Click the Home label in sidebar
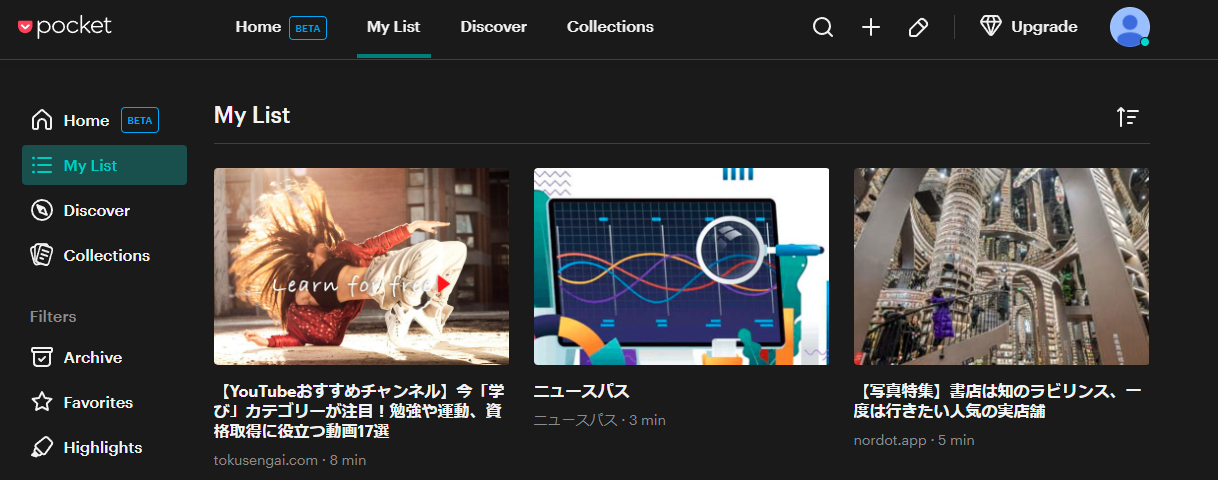 pyautogui.click(x=86, y=120)
